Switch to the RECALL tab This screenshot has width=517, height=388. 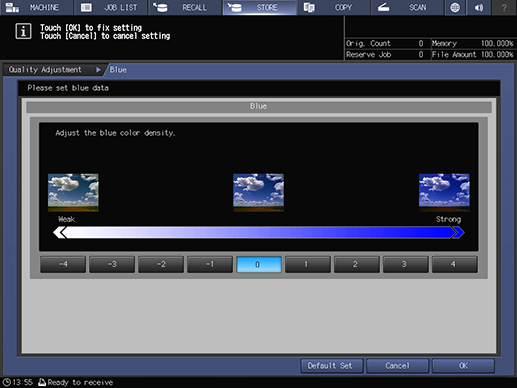pos(185,7)
